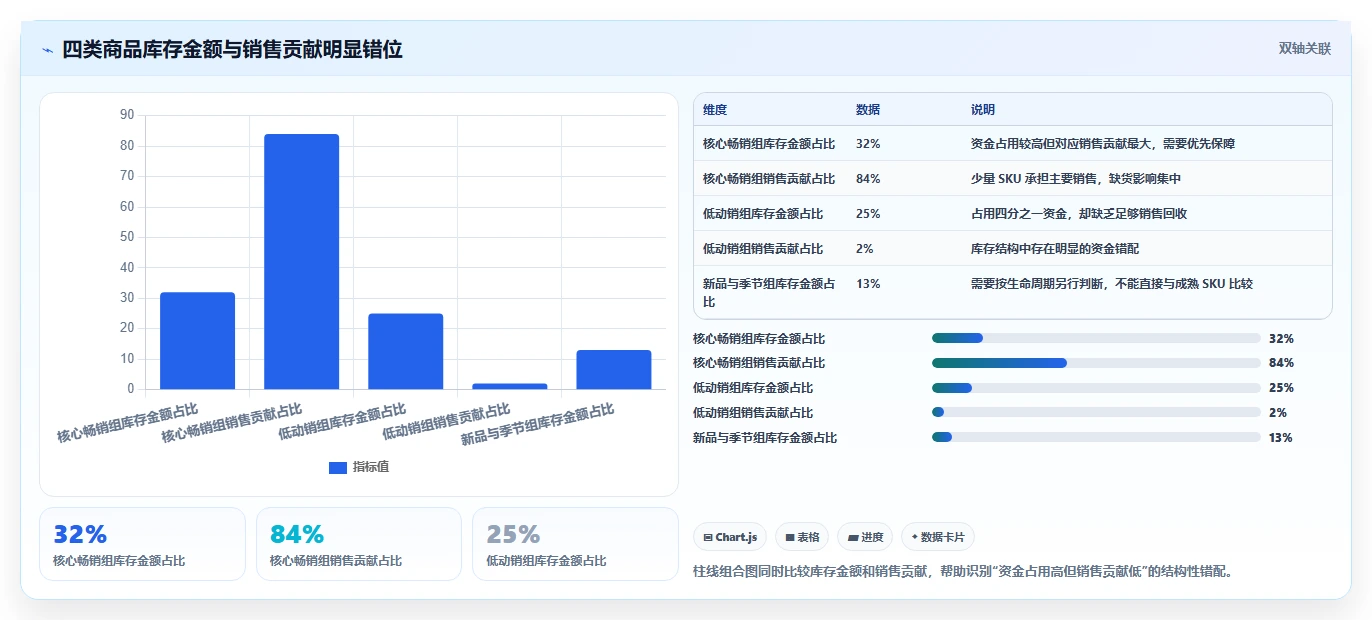Click progress list label 低动销组销售贡献占比
Viewport: 1372px width, 620px height.
tap(753, 412)
